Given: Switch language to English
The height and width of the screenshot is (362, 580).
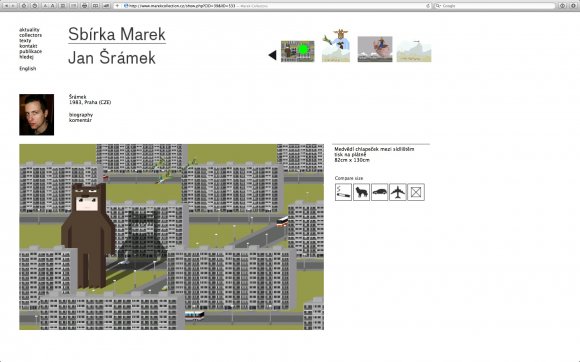Looking at the screenshot, I should tap(28, 68).
